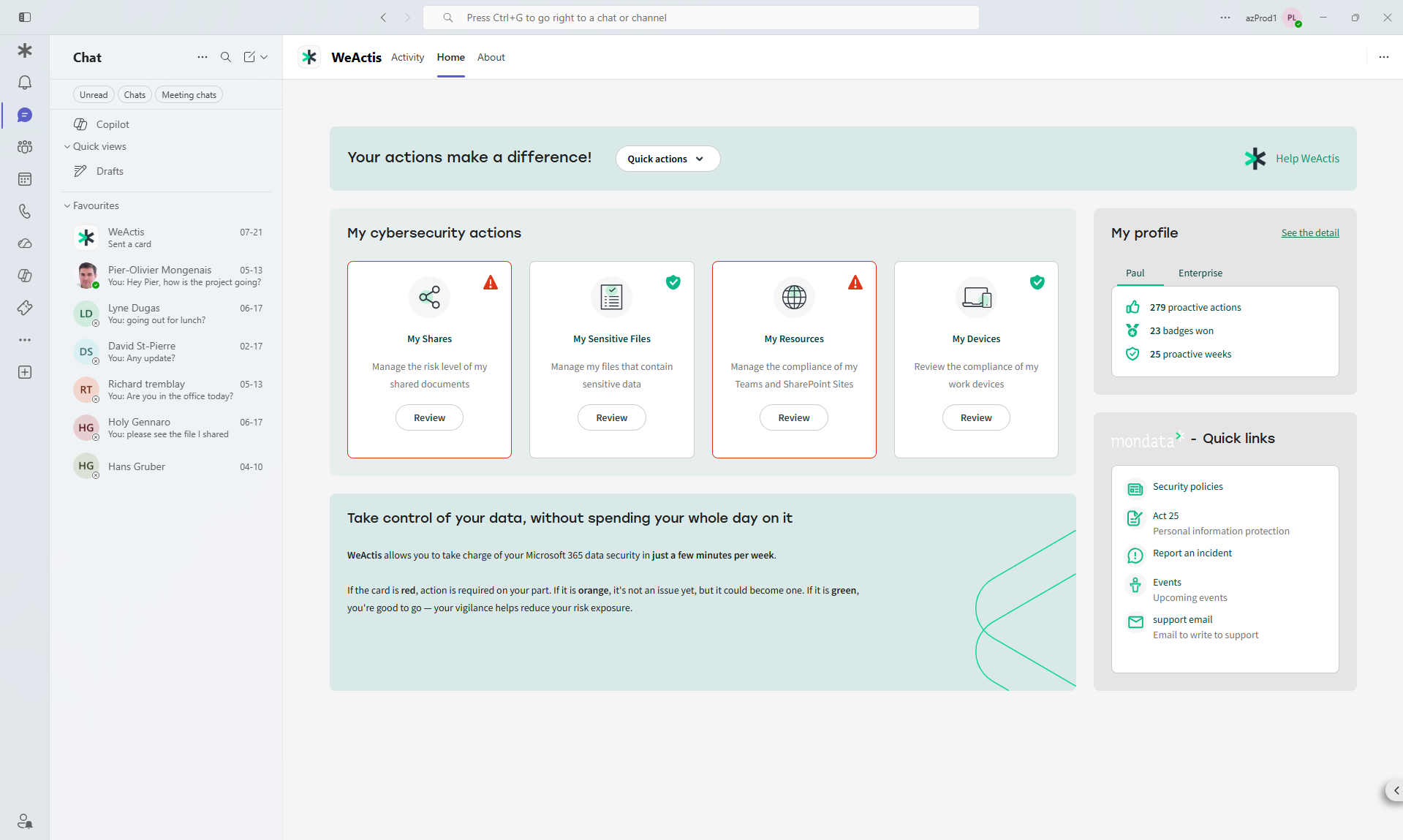Select the Chat icon in the rail

25,115
